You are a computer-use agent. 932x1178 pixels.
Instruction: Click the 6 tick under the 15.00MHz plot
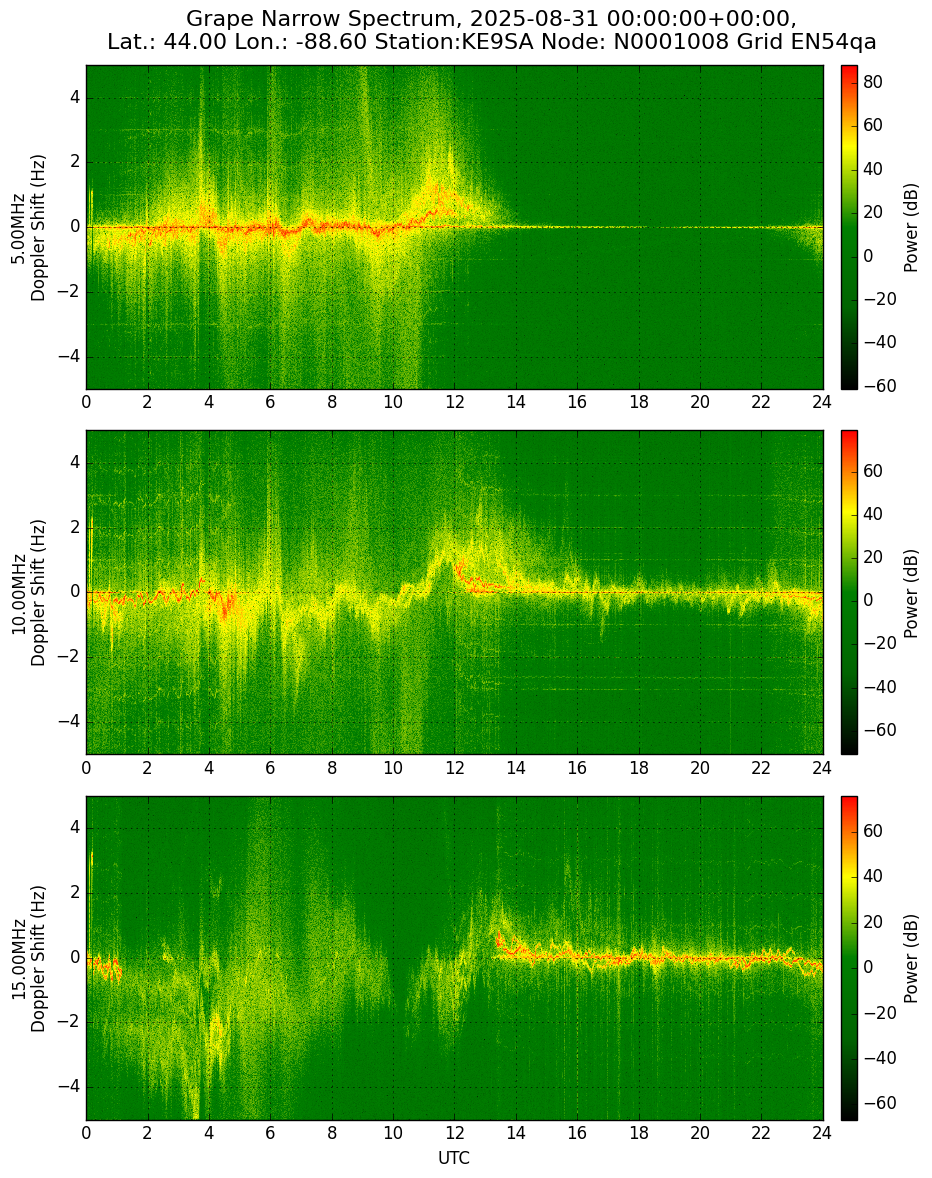pos(270,1133)
